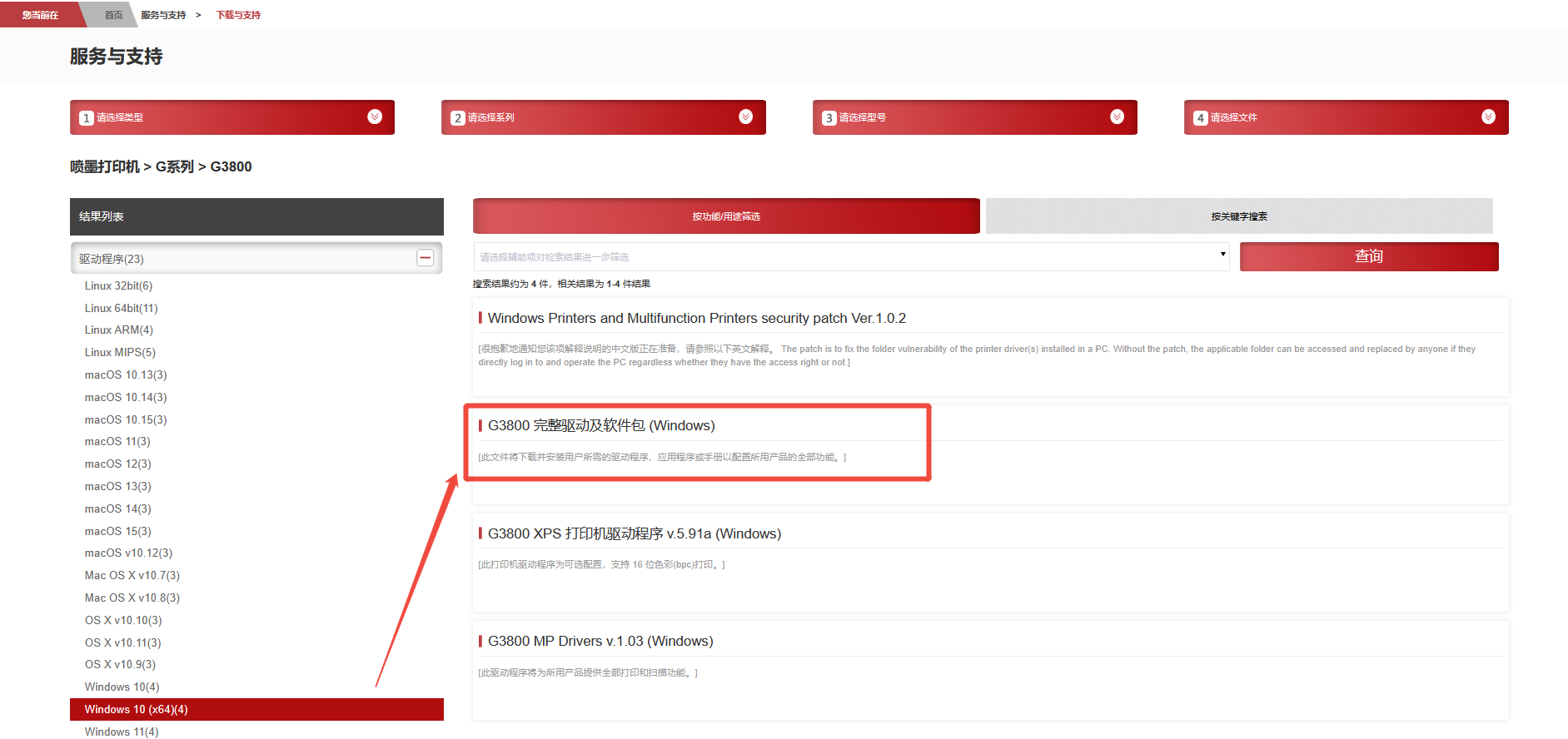1568x739 pixels.
Task: Select macOS 11(3) in list
Action: [x=117, y=441]
